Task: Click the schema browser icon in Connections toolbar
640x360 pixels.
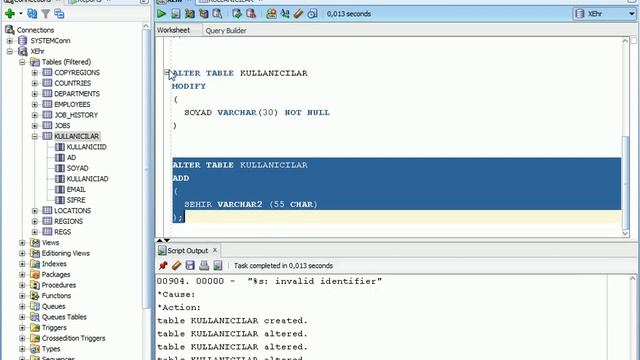Action: 59,14
